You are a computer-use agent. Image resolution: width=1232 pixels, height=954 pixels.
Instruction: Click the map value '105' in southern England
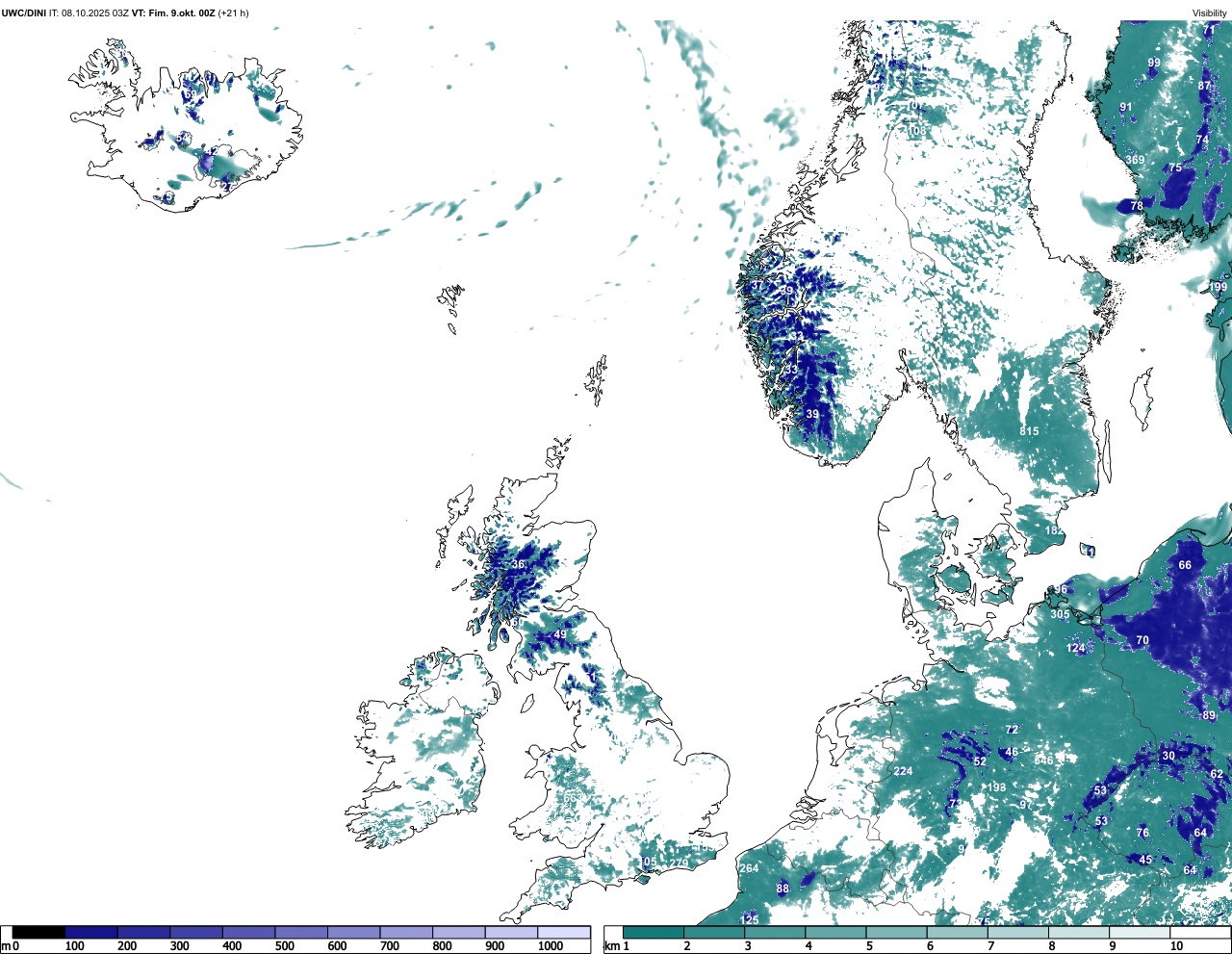pos(648,862)
